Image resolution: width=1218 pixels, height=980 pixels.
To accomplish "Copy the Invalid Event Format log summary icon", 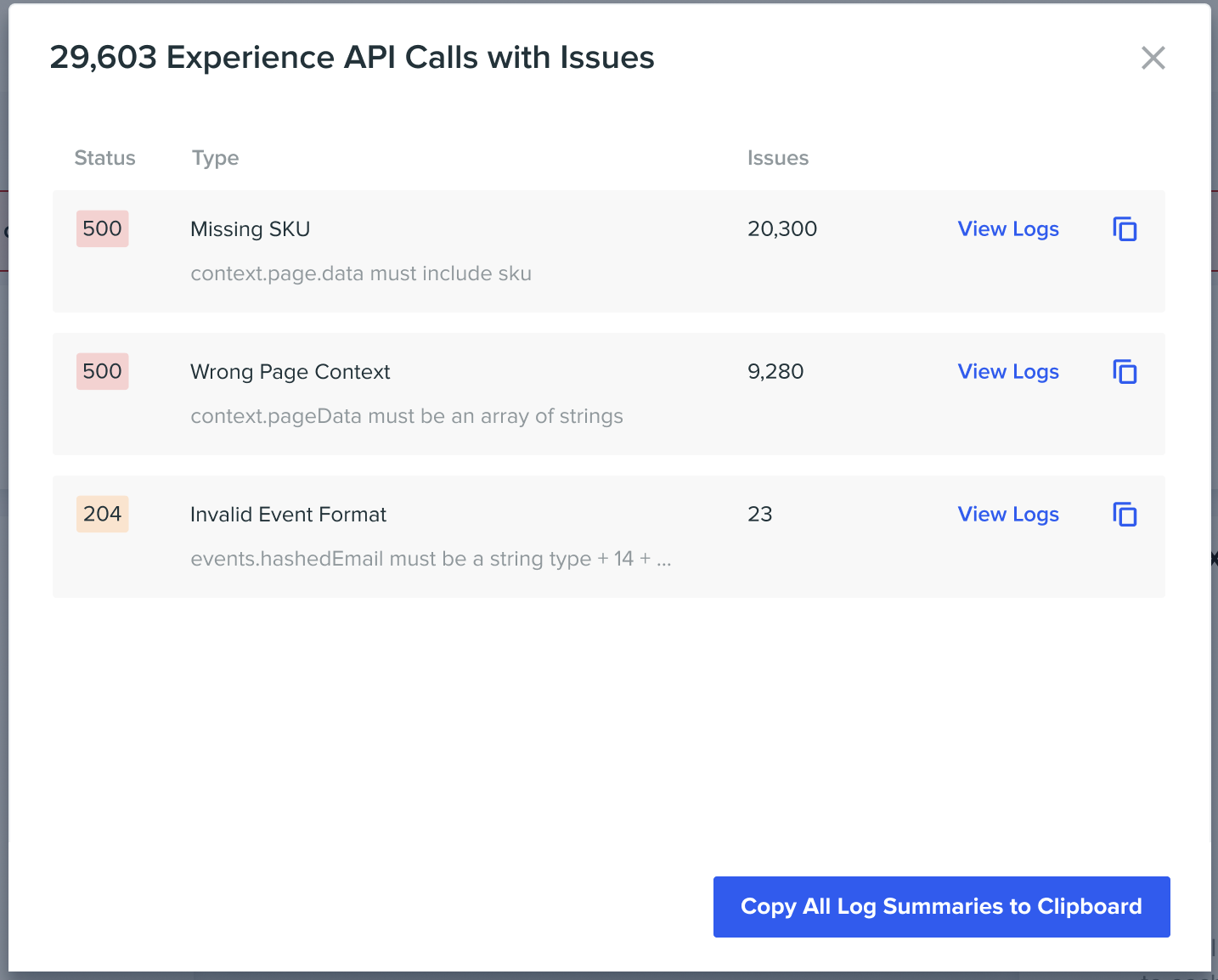I will (1125, 515).
